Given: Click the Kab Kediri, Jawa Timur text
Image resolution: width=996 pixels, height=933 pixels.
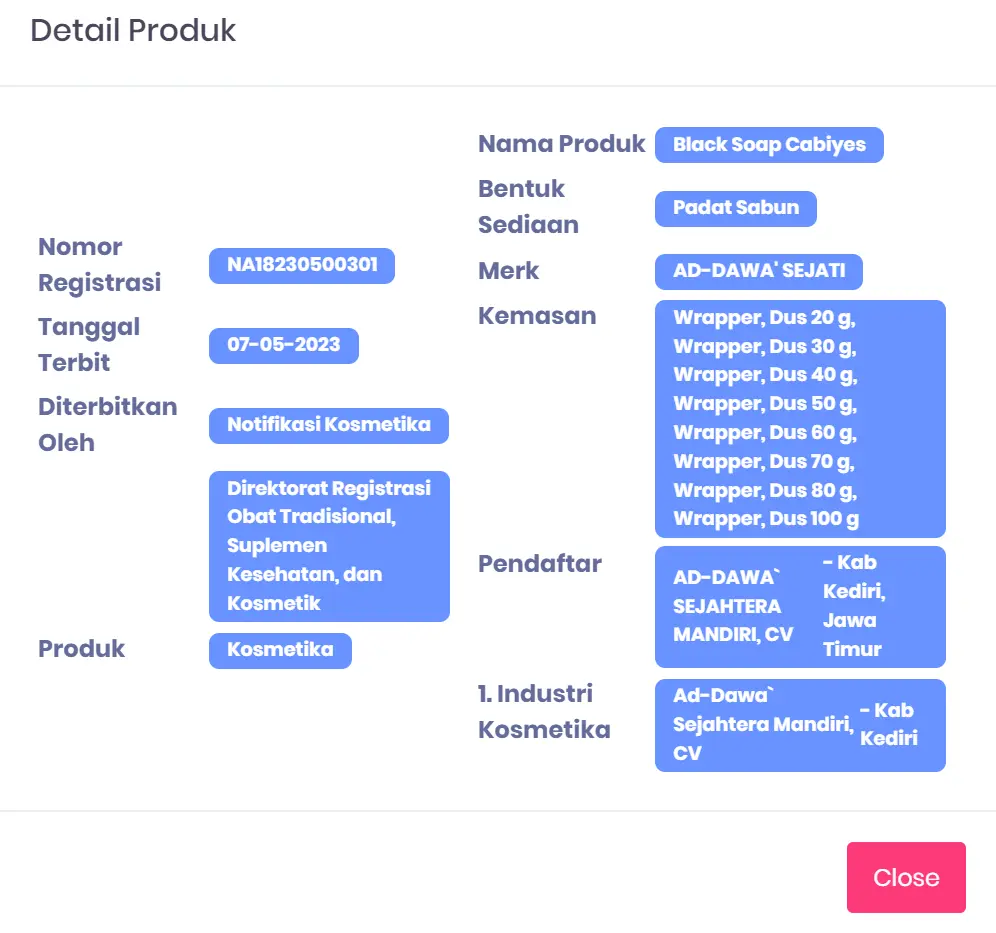Looking at the screenshot, I should [x=854, y=606].
